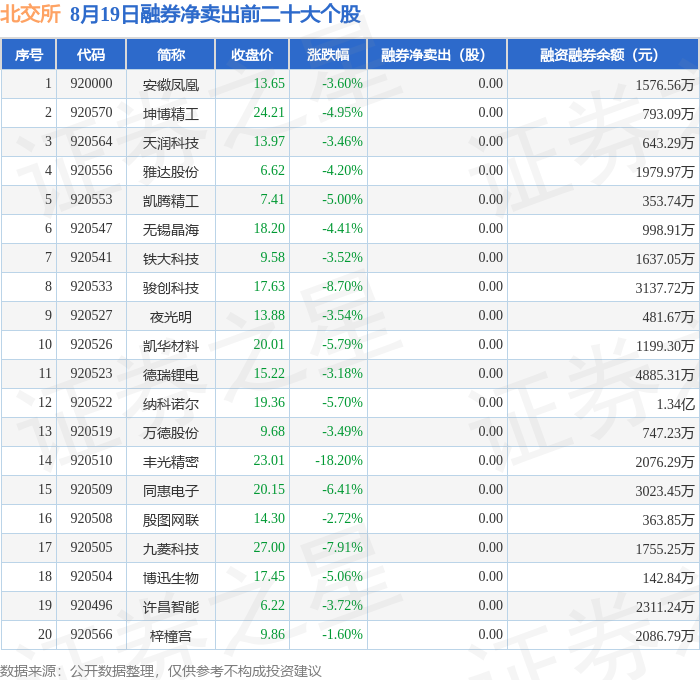Click the stock name 同惠电子
Screen dimensions: 700x680
coord(171,491)
